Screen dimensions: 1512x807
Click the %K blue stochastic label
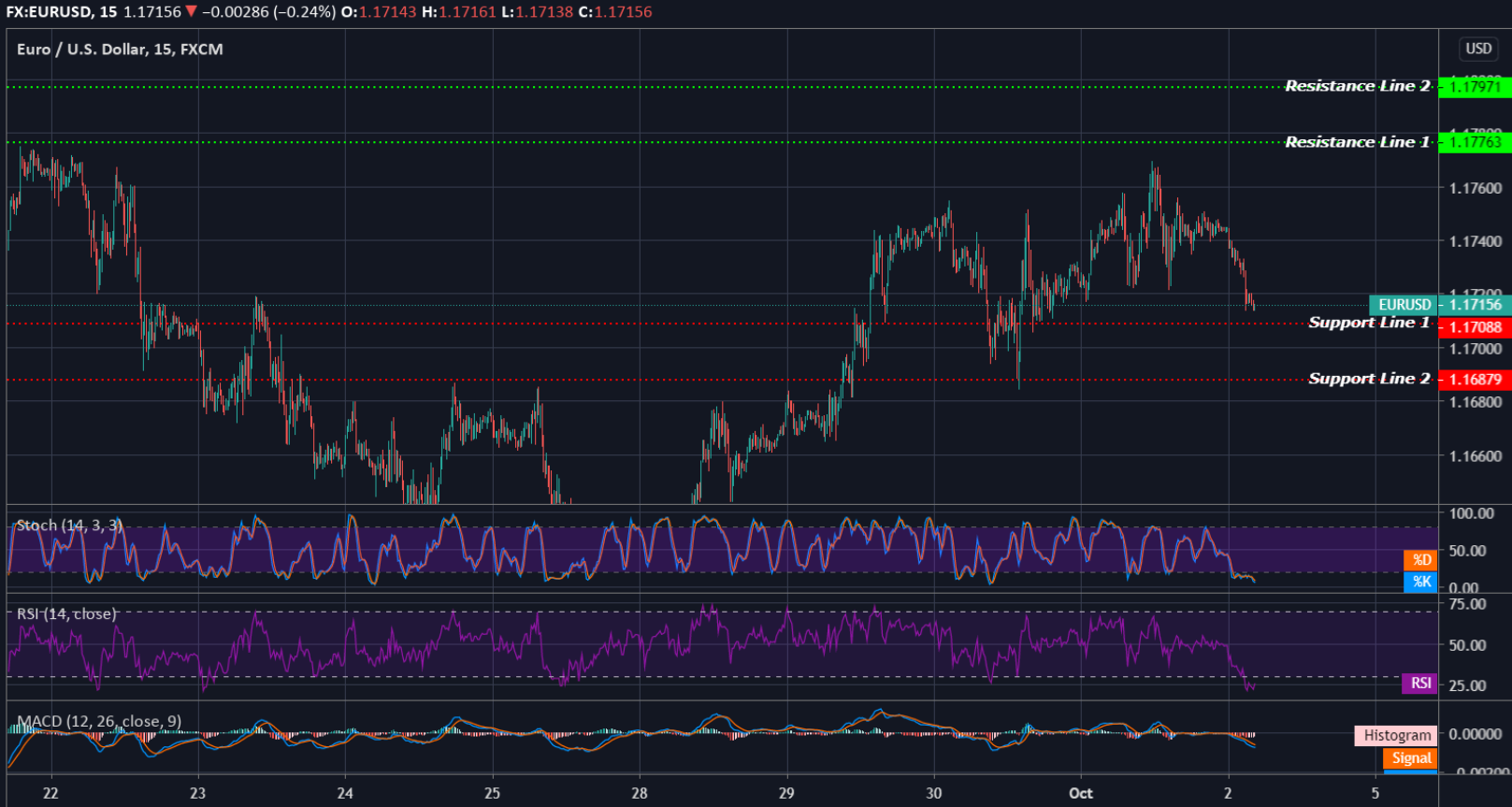pyautogui.click(x=1421, y=582)
